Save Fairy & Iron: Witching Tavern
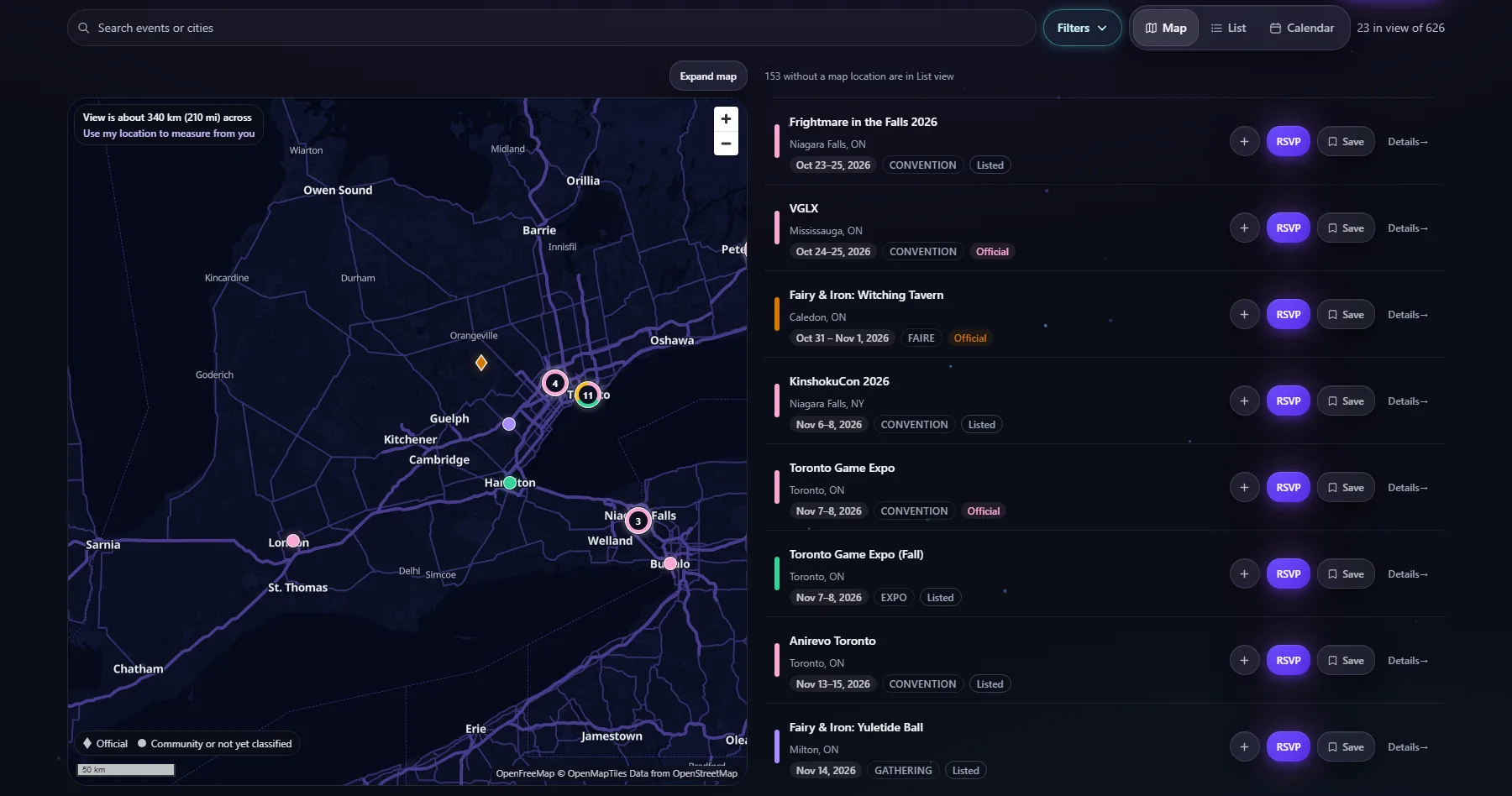Image resolution: width=1512 pixels, height=796 pixels. (x=1346, y=315)
